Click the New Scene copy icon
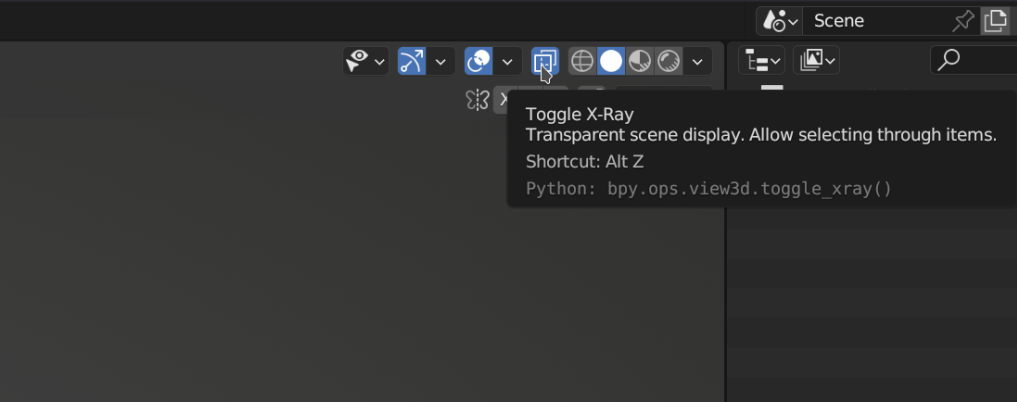 995,20
